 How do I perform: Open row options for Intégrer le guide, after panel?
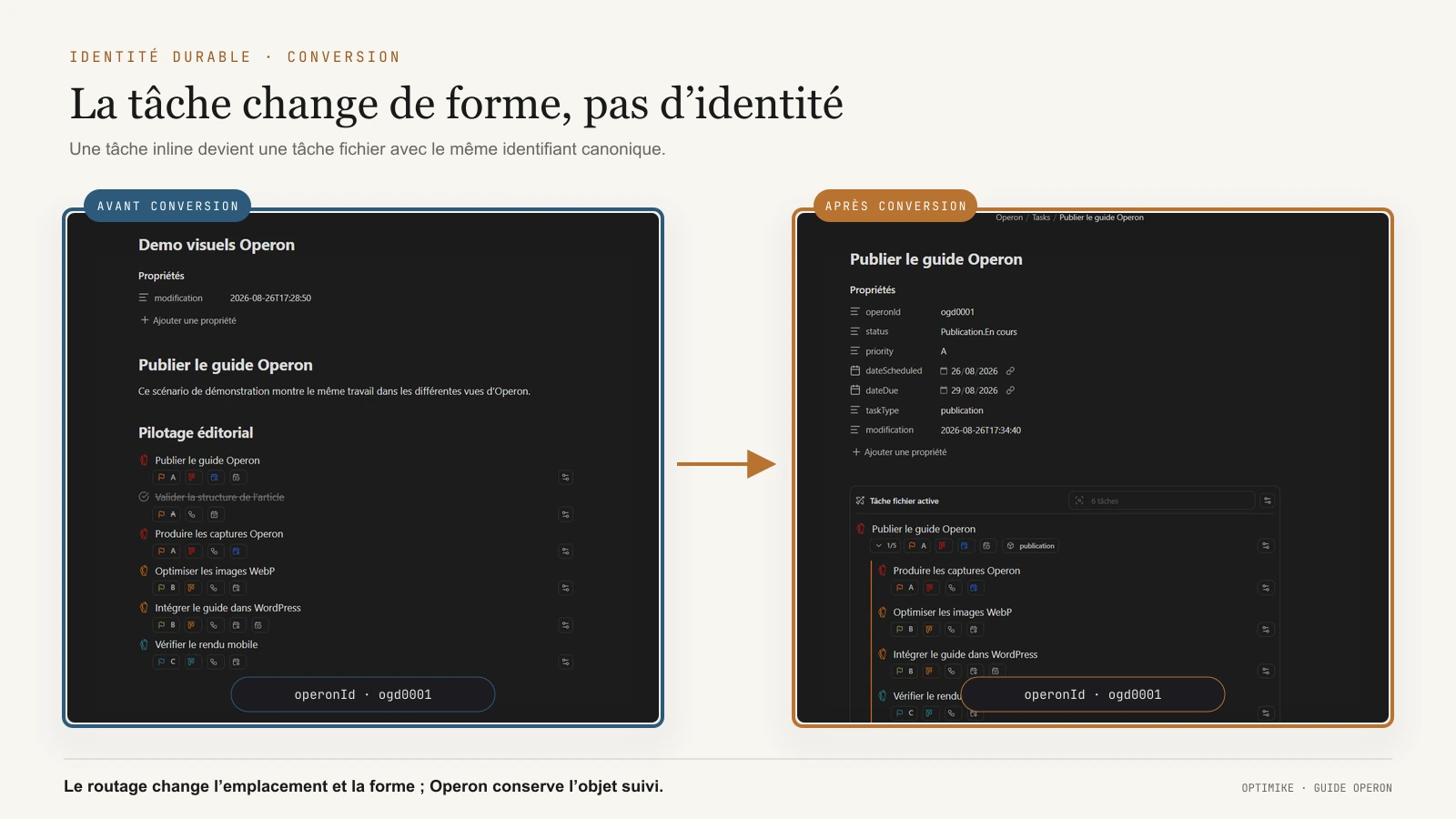[x=1266, y=671]
